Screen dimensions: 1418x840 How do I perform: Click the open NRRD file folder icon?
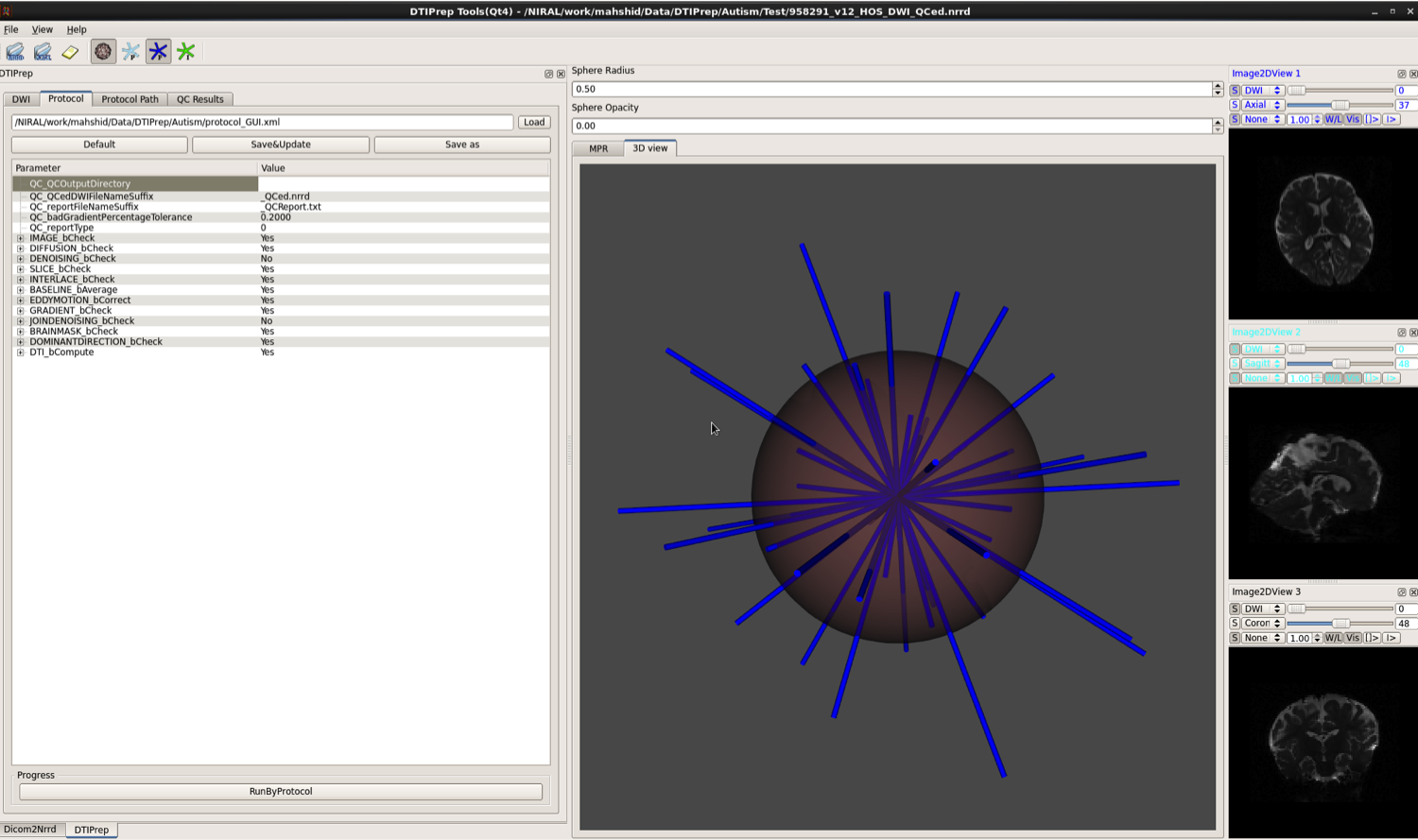click(x=15, y=52)
